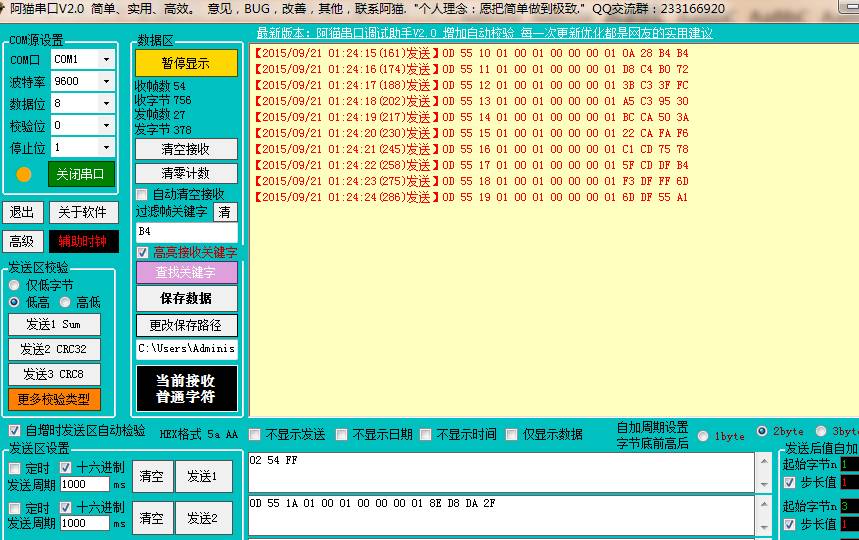Screen dimensions: 859x540
Task: Enable 不显示日期 checkbox
Action: [341, 435]
